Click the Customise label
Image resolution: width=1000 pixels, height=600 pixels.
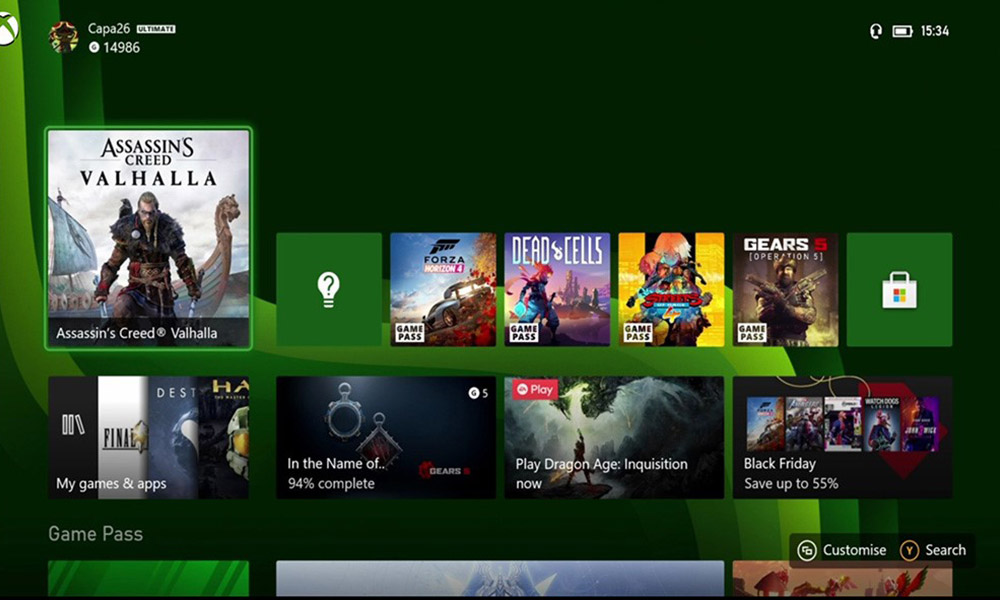[855, 550]
